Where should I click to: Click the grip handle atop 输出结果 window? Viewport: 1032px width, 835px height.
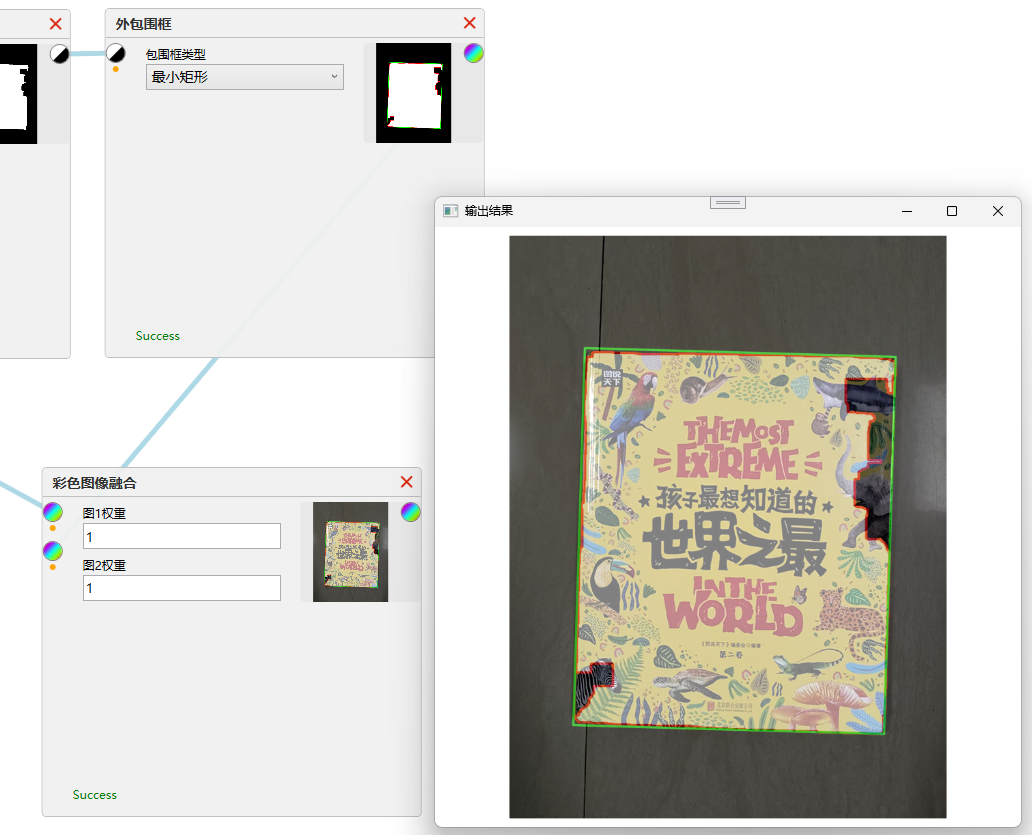pos(728,203)
